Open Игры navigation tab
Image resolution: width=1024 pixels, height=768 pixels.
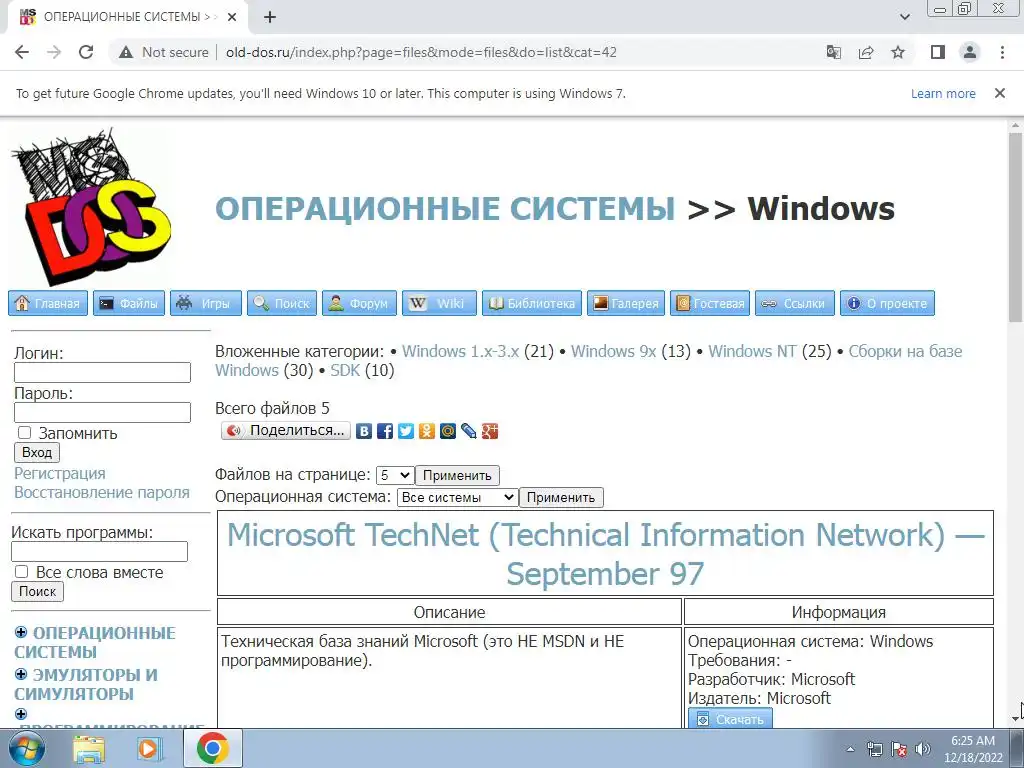(206, 303)
